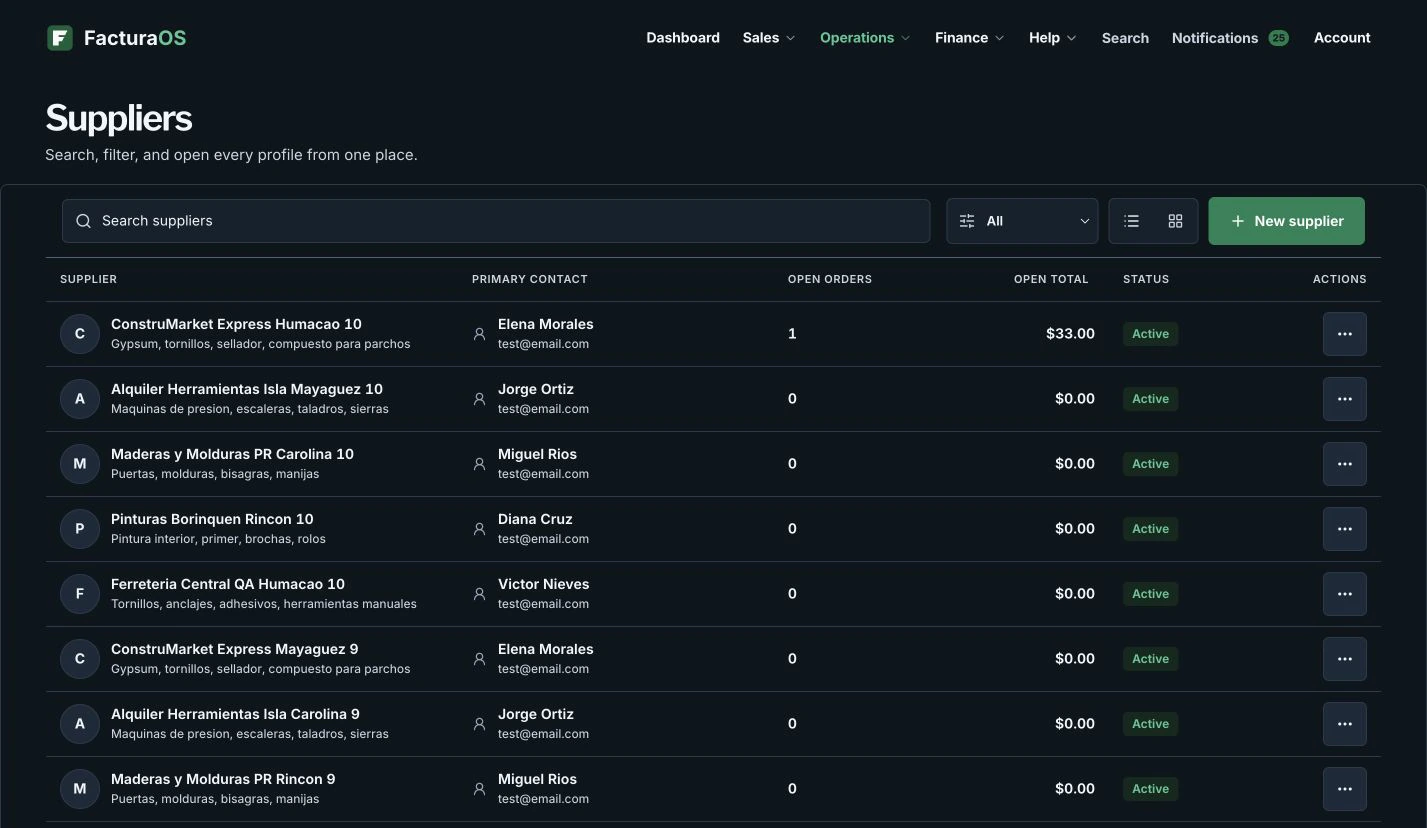The width and height of the screenshot is (1427, 828).
Task: Open actions menu for Maderas y Molduras PR Rincon 9
Action: pyautogui.click(x=1344, y=789)
